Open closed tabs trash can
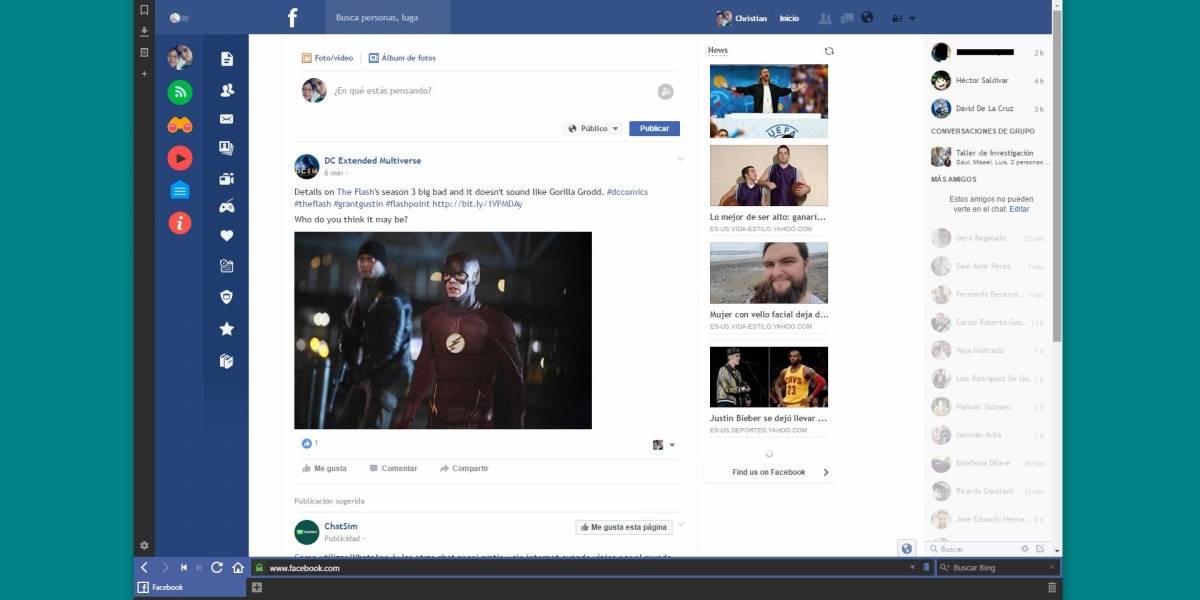Viewport: 1200px width, 600px height. tap(1052, 588)
